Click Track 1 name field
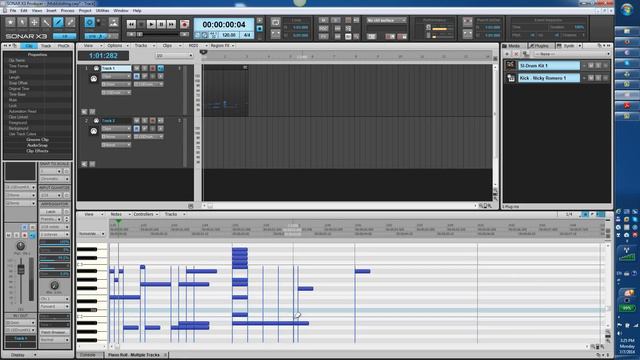This screenshot has height=360, width=640. tap(116, 68)
